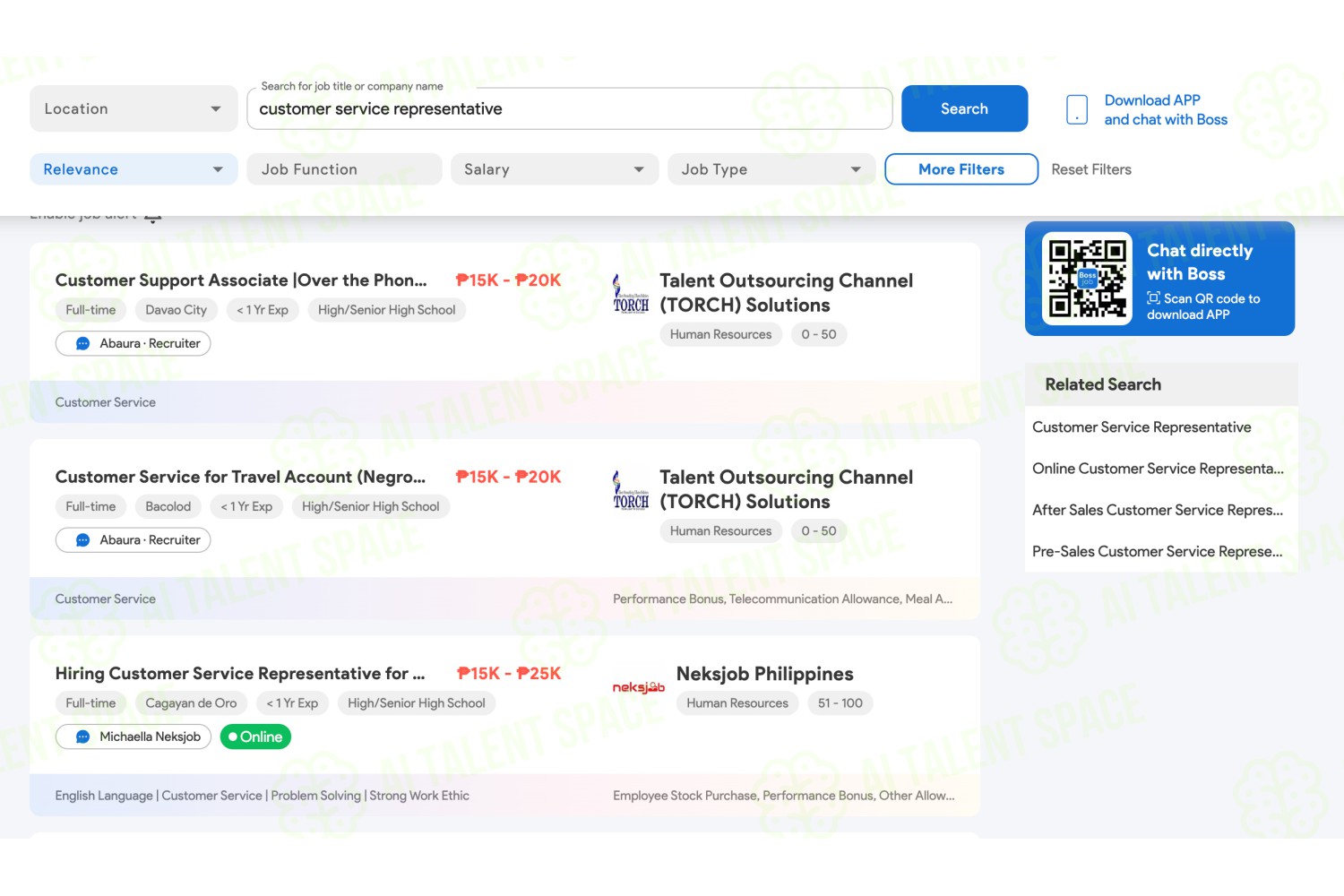Click TORCH logo beside Customer Support Associate job
1344x896 pixels.
tap(631, 294)
